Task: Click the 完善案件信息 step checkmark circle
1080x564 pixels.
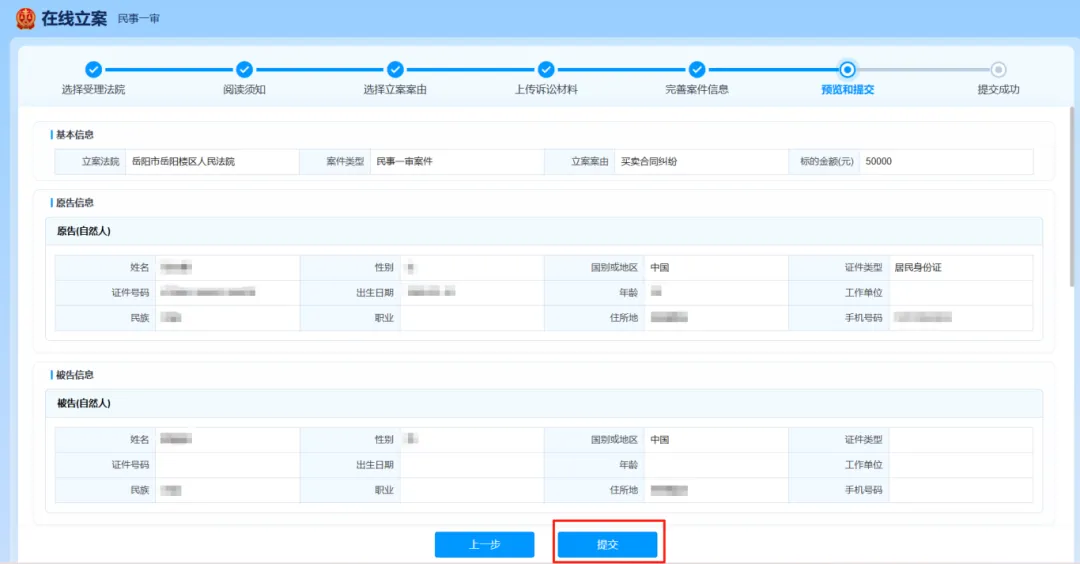Action: point(696,70)
